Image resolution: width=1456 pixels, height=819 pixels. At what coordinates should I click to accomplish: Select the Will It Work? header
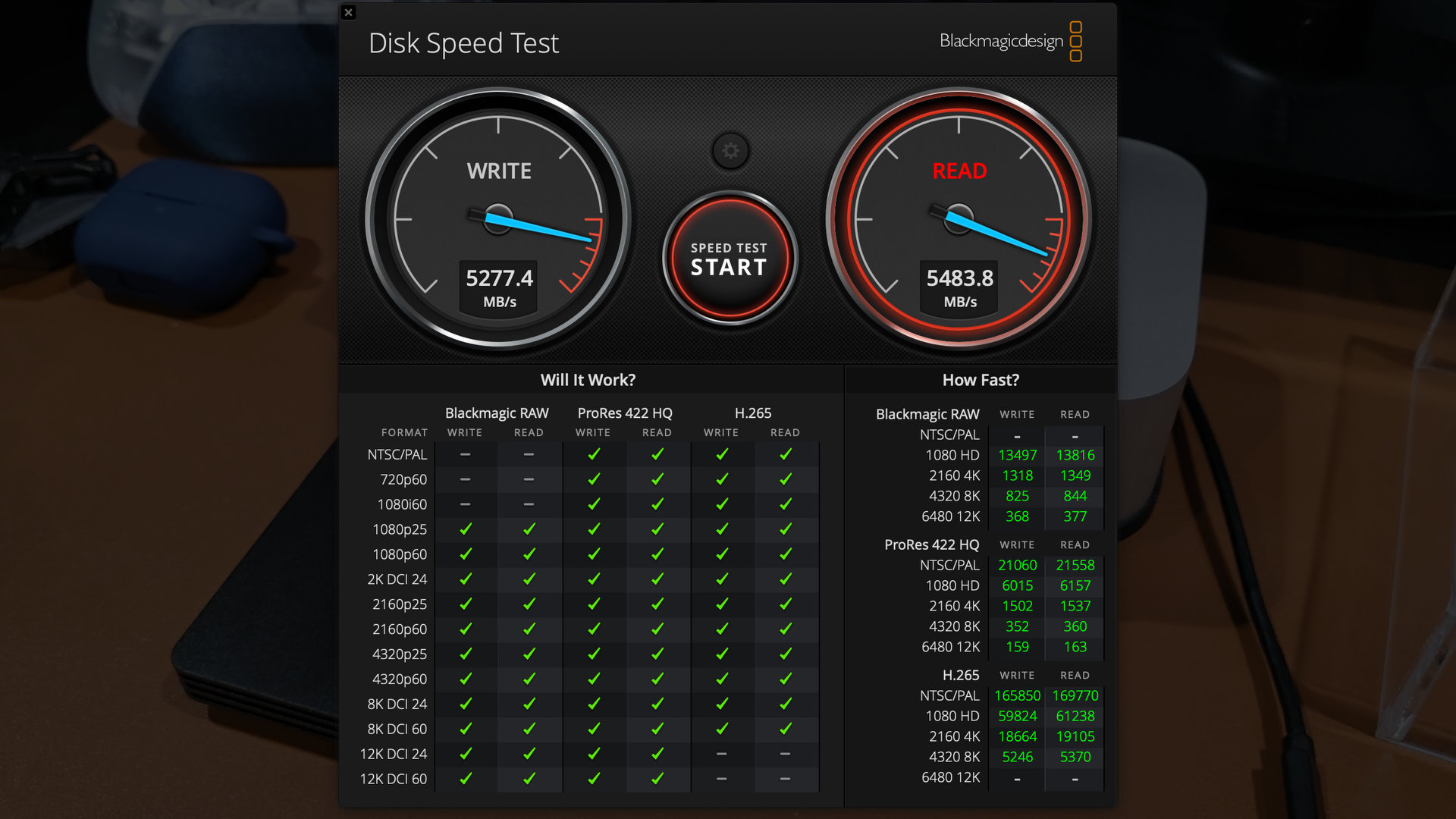[588, 380]
